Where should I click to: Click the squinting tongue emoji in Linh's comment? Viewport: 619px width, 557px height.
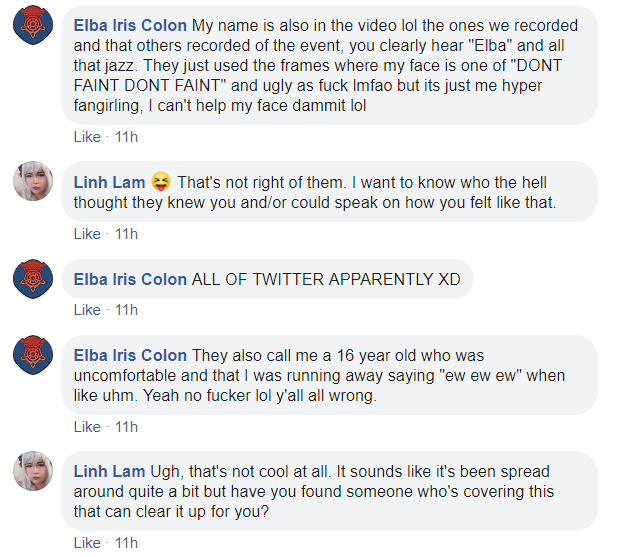tap(161, 182)
